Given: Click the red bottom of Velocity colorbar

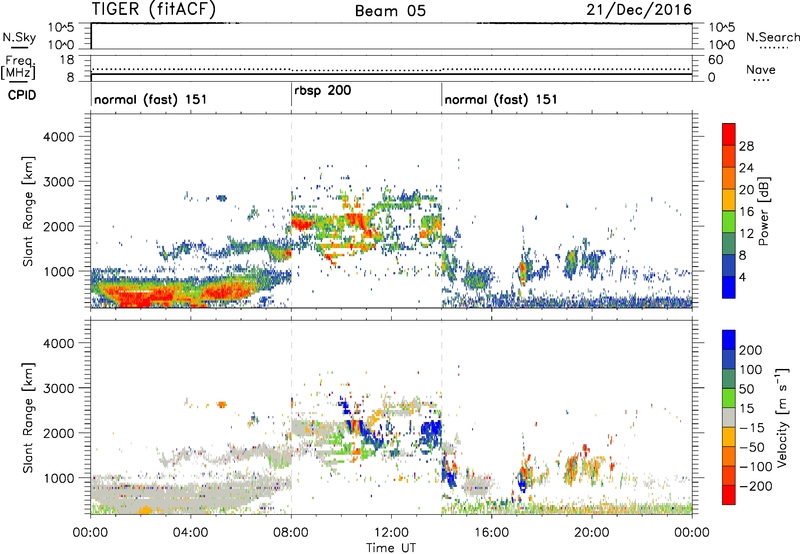Looking at the screenshot, I should click(729, 495).
